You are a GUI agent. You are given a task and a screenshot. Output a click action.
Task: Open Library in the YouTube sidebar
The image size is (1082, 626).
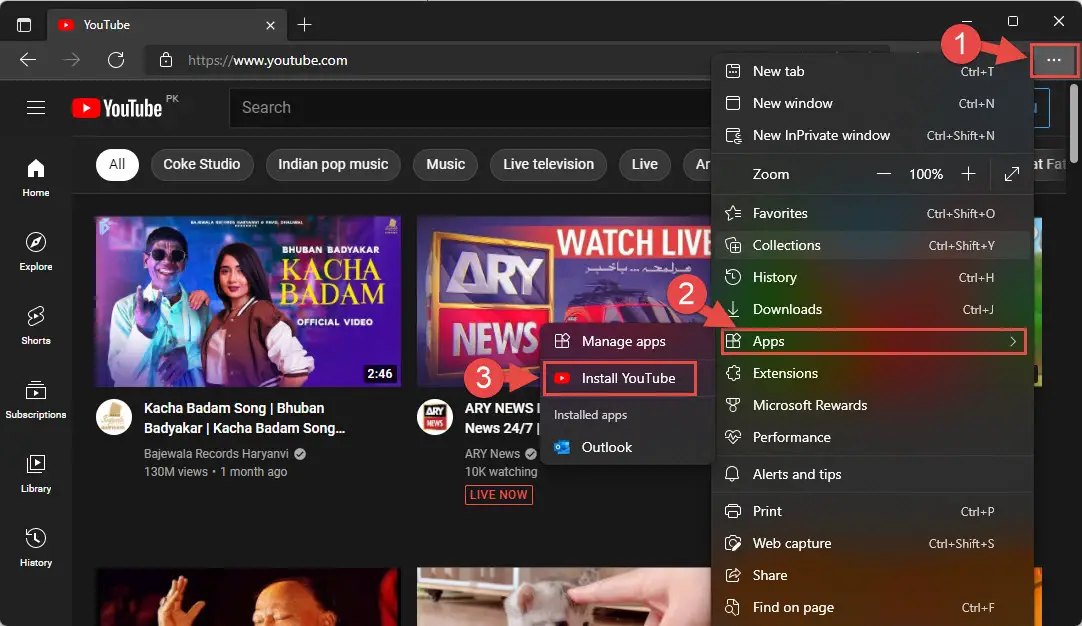tap(36, 473)
